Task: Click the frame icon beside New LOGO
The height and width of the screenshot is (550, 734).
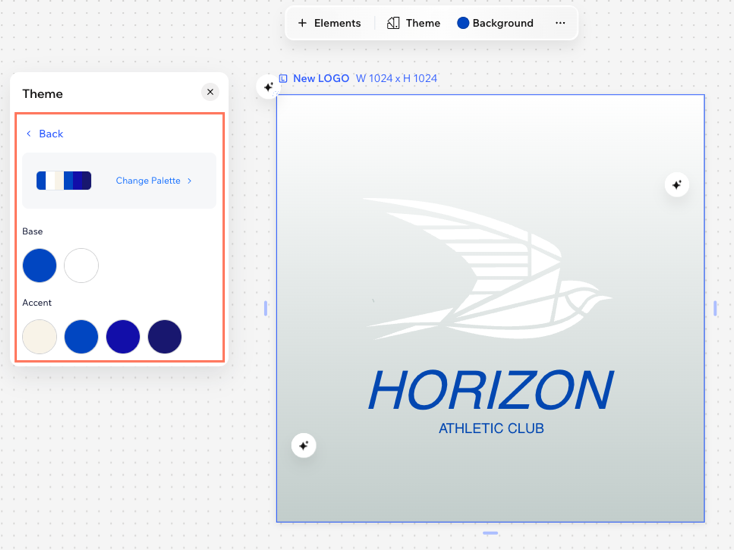Action: point(283,78)
